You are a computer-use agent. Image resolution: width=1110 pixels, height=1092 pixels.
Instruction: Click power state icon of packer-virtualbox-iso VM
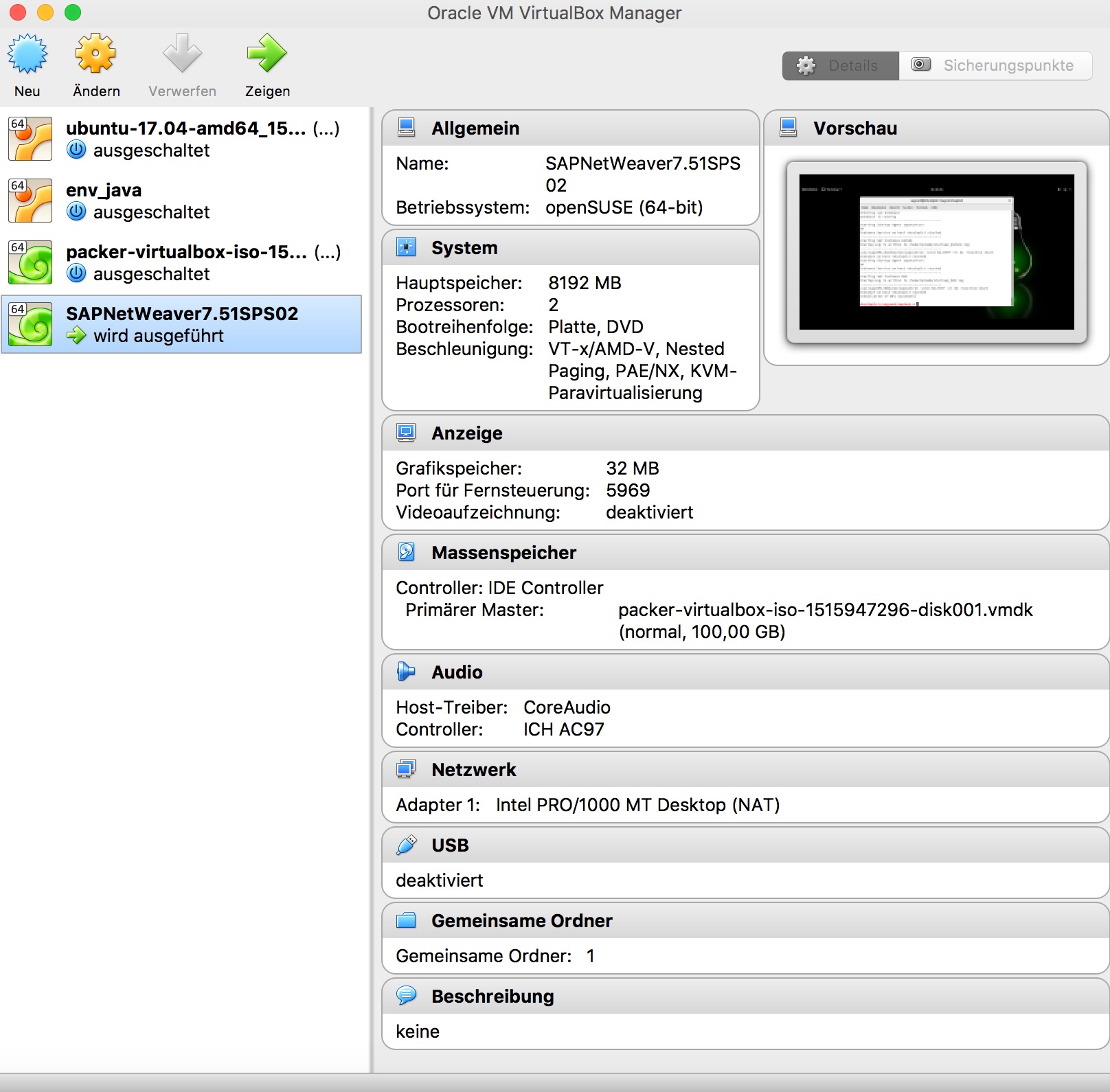point(76,273)
